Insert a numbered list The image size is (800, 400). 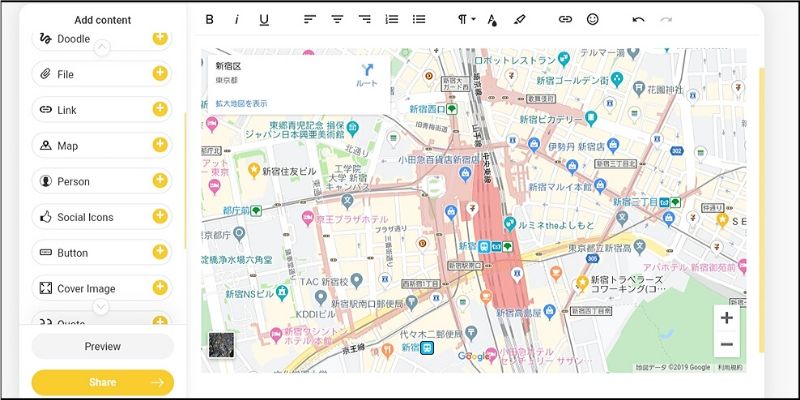click(x=391, y=19)
